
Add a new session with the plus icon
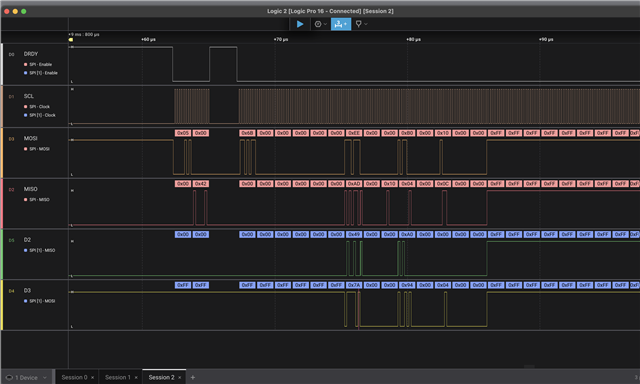click(x=193, y=377)
